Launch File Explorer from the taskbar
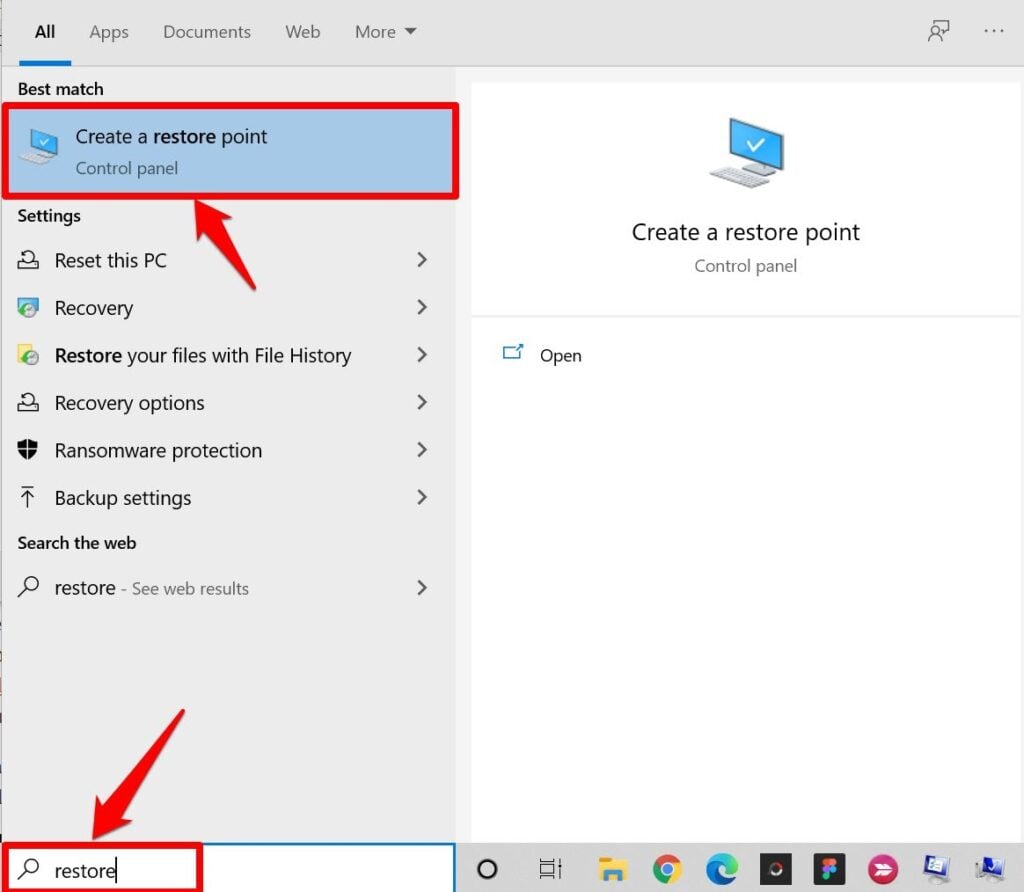Image resolution: width=1024 pixels, height=892 pixels. pyautogui.click(x=611, y=869)
